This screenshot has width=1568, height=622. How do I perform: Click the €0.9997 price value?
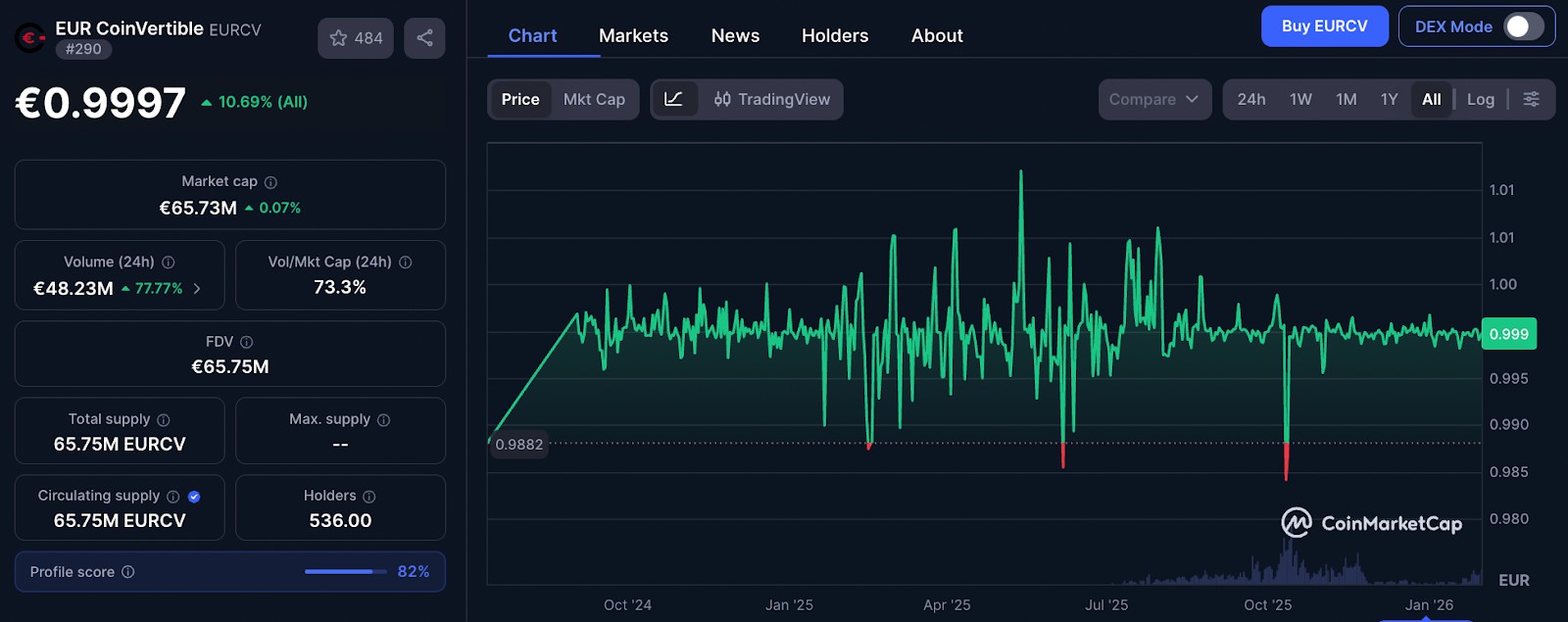point(101,103)
